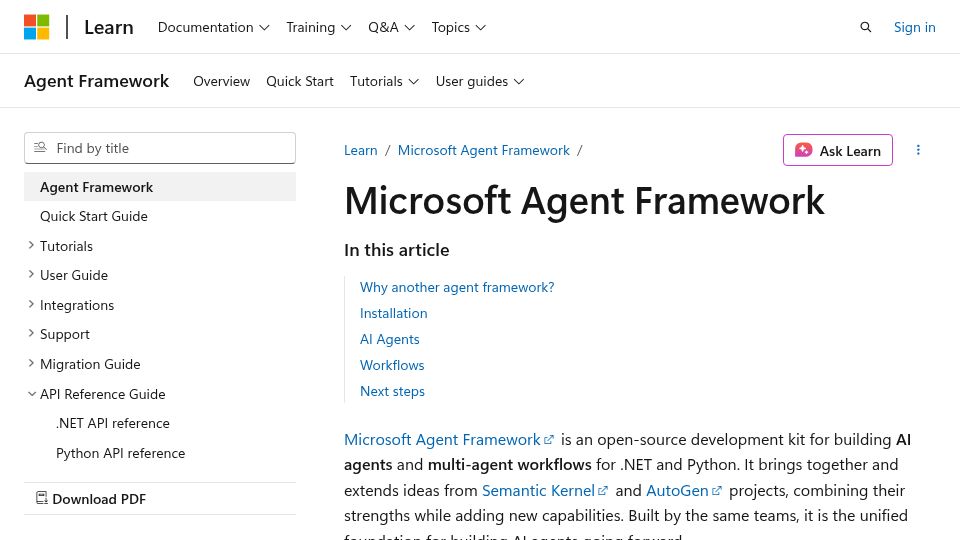Open the User guides dropdown
This screenshot has height=540, width=960.
point(479,81)
